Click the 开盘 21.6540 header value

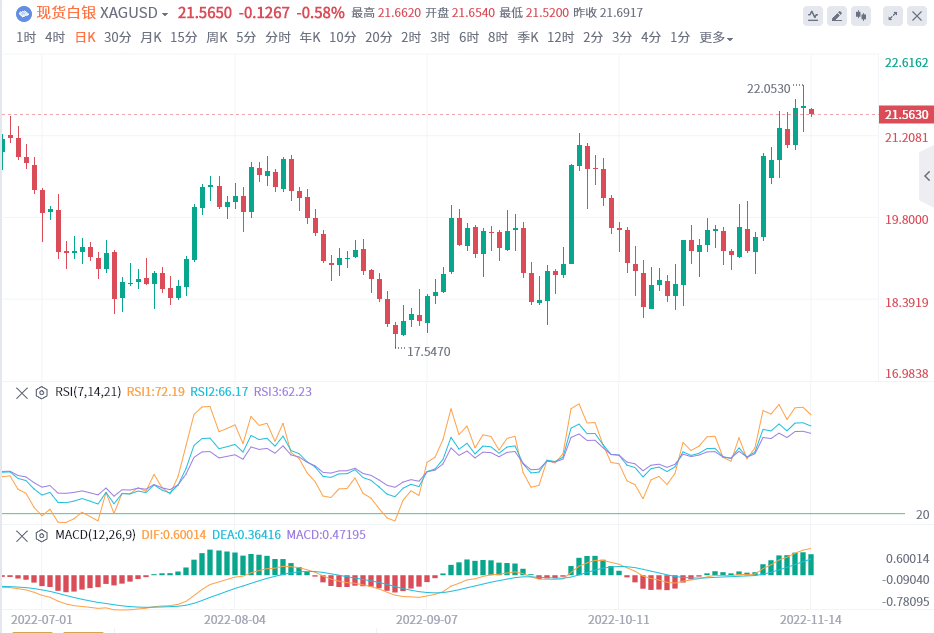(x=460, y=13)
